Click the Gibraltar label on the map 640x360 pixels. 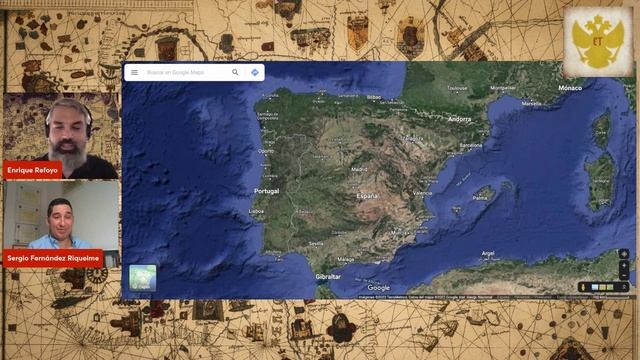(x=328, y=277)
